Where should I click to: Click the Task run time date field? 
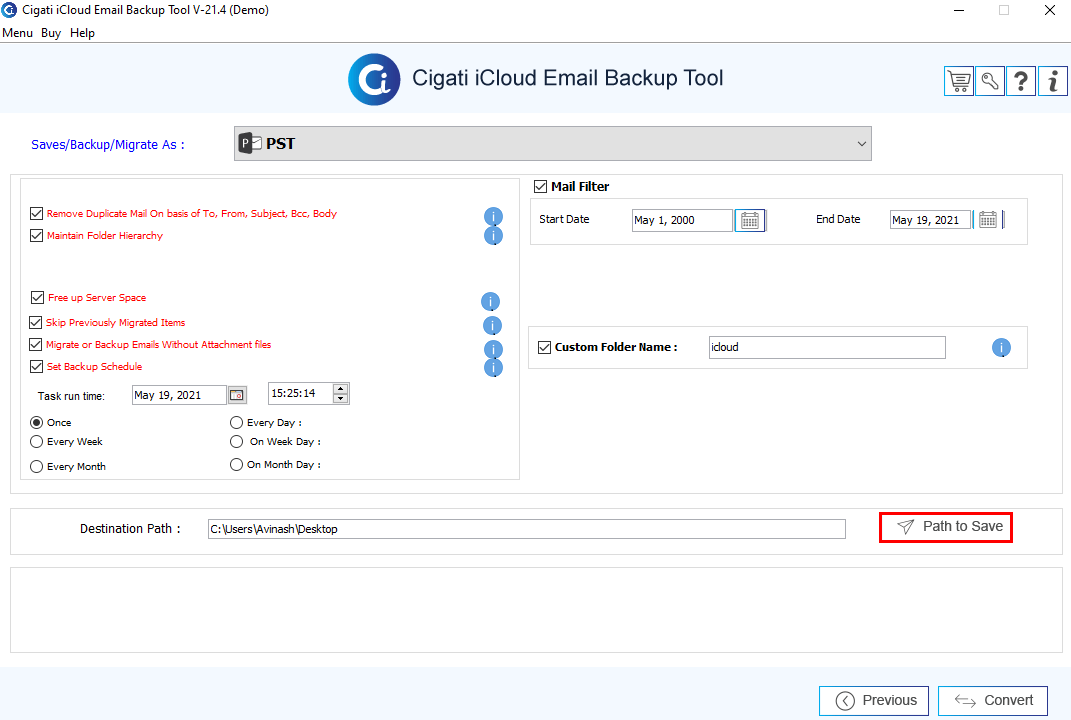point(179,395)
